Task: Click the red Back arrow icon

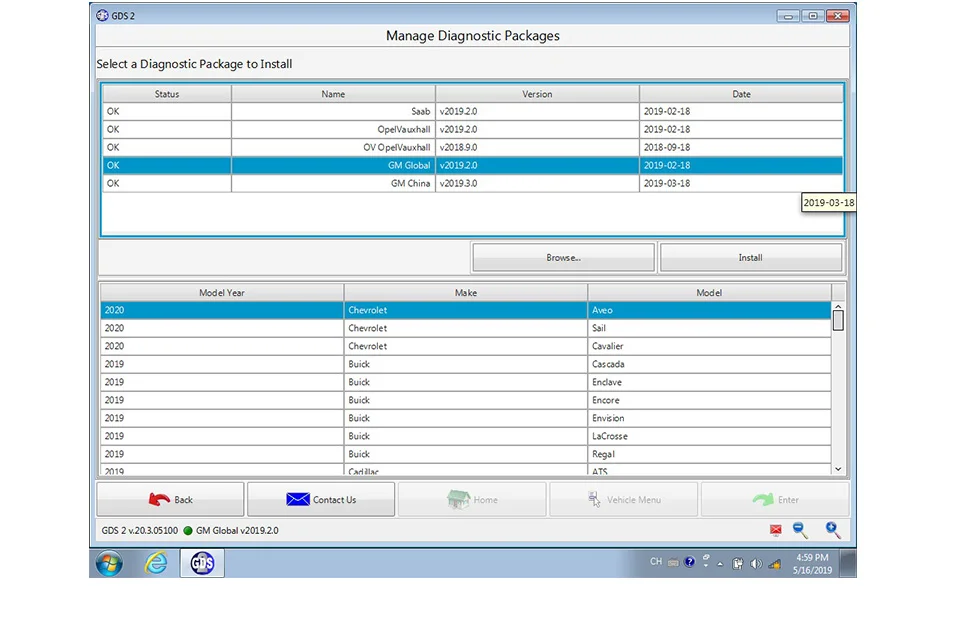Action: click(159, 499)
